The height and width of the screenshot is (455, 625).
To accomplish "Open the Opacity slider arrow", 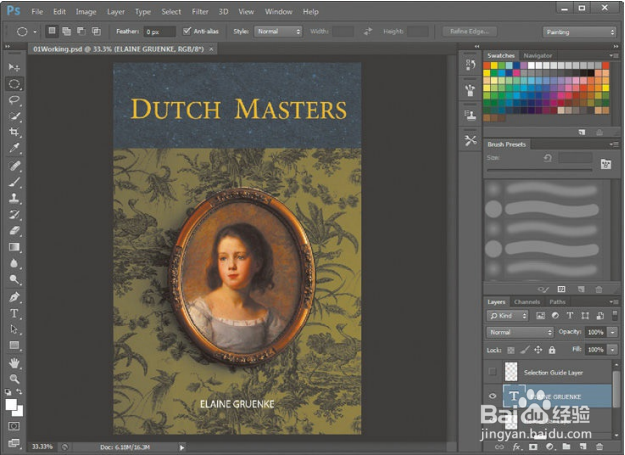I will click(612, 332).
